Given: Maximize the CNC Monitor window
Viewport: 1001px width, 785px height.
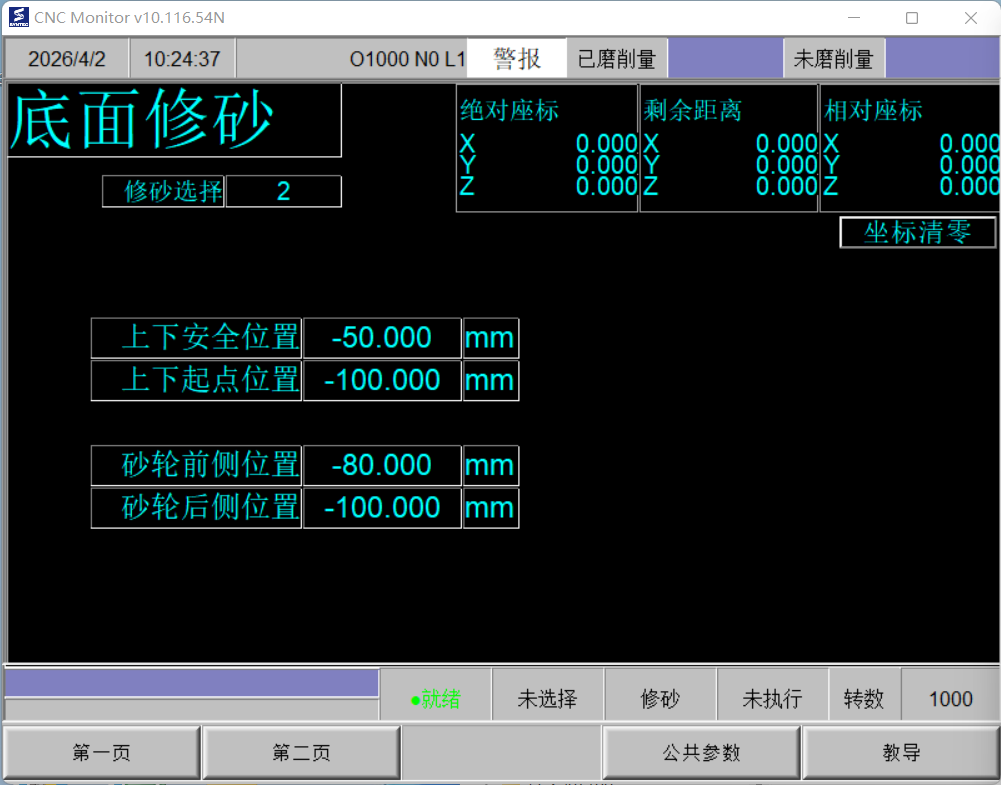Looking at the screenshot, I should [911, 18].
